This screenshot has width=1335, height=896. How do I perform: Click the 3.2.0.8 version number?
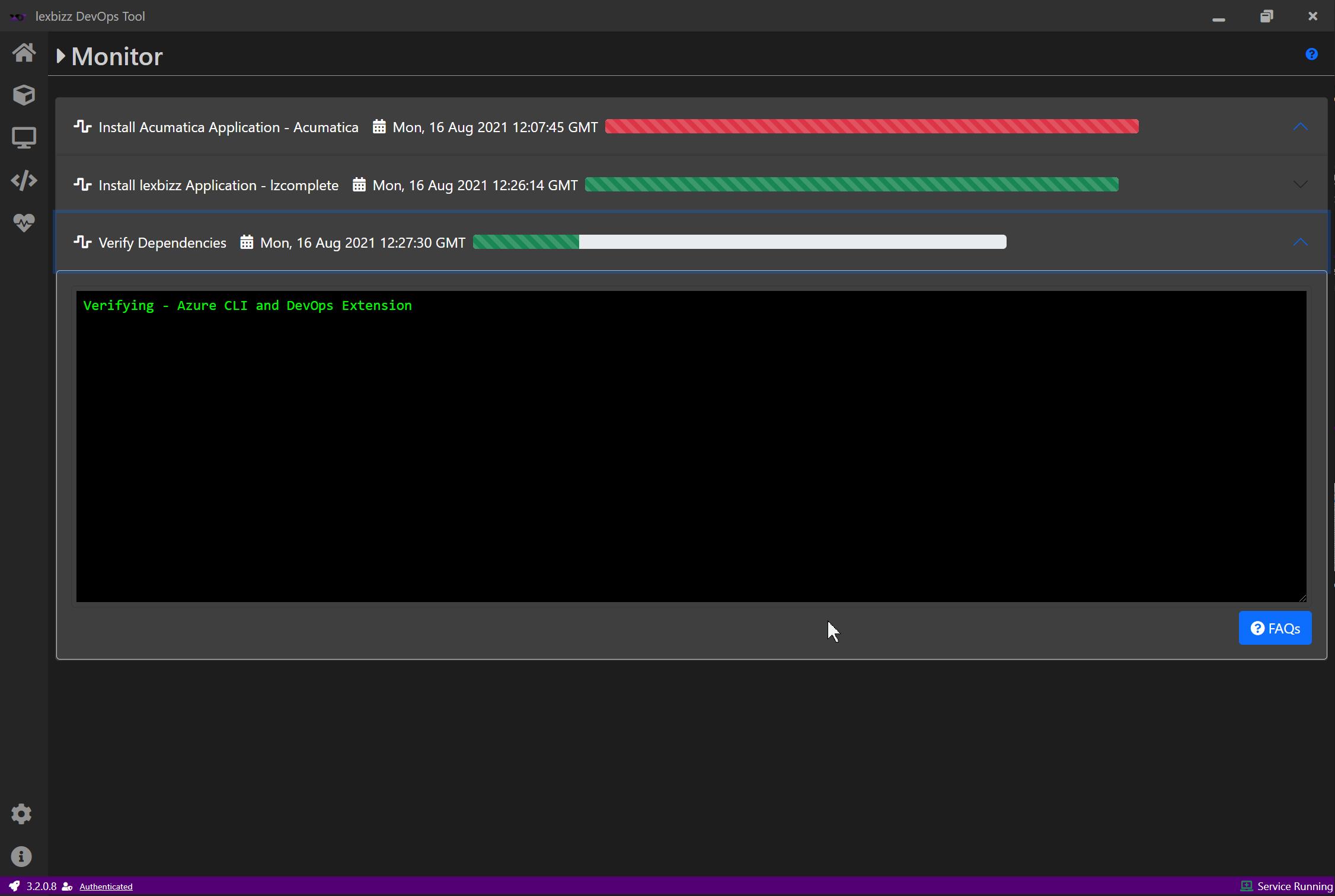tap(41, 887)
